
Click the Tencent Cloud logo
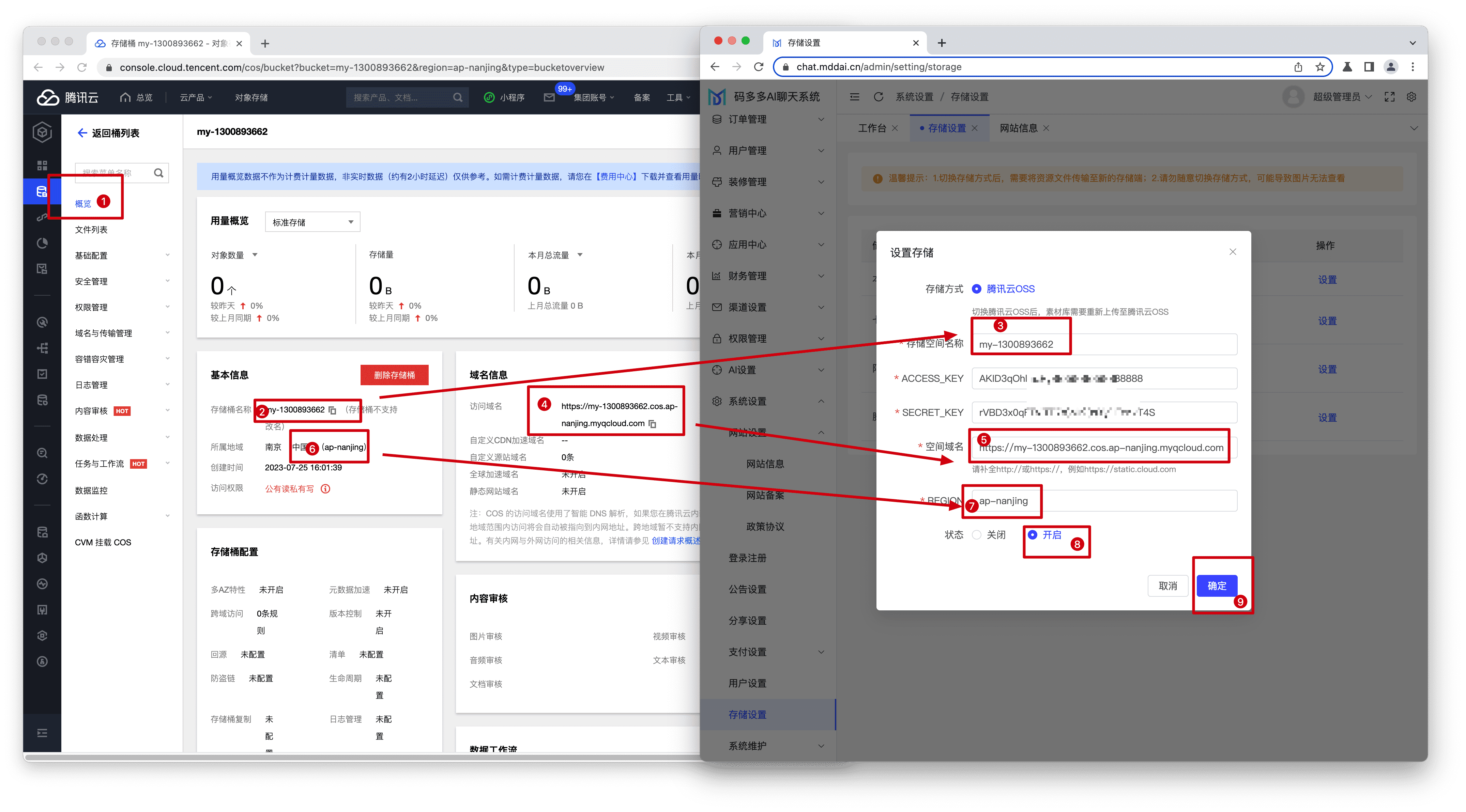[x=67, y=97]
